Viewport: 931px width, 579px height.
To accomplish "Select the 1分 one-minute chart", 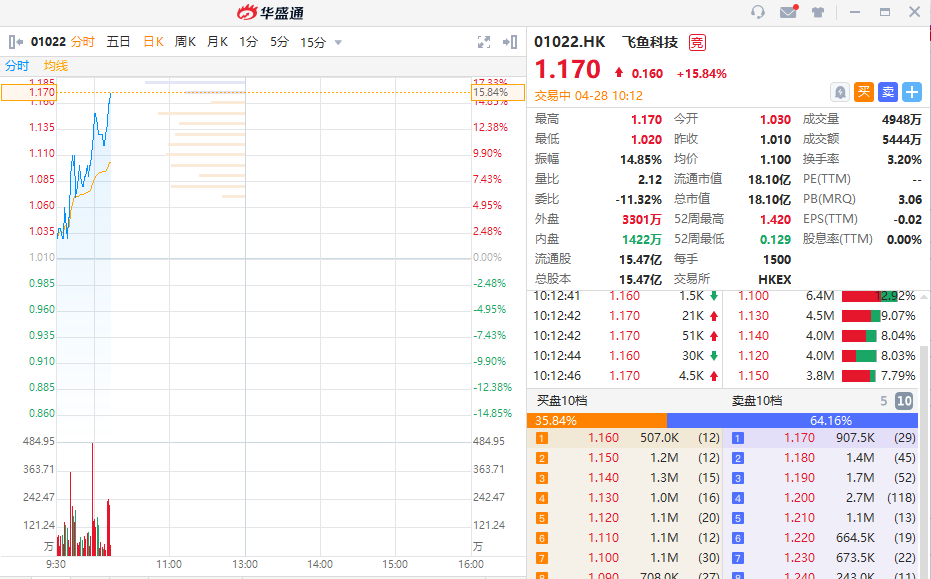I will 248,42.
